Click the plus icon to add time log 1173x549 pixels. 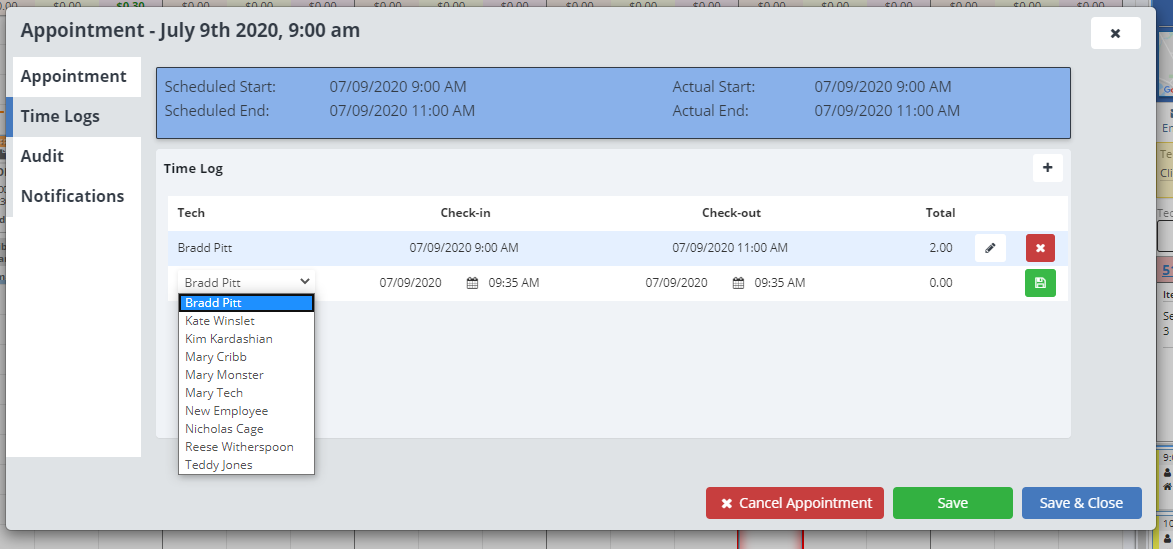tap(1047, 168)
